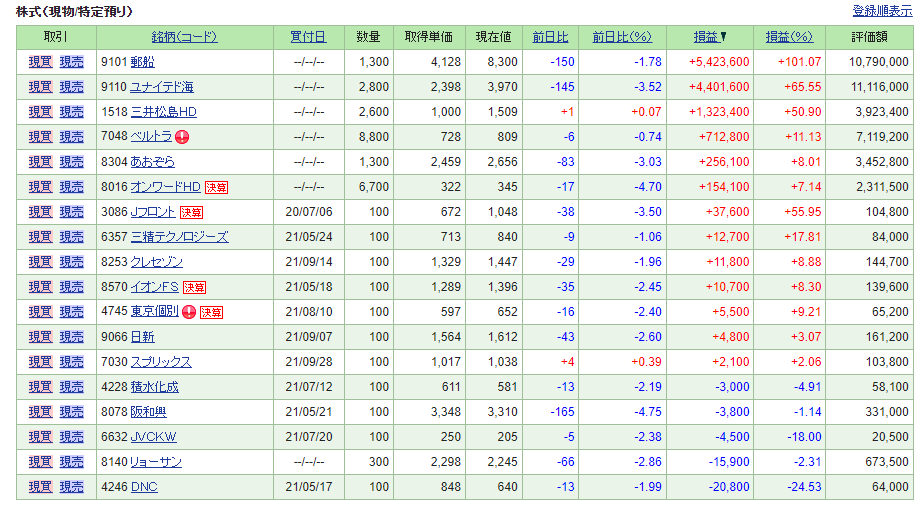Select valuation amount 11,116,000
Viewport: 914px width, 512px height.
tap(880, 87)
